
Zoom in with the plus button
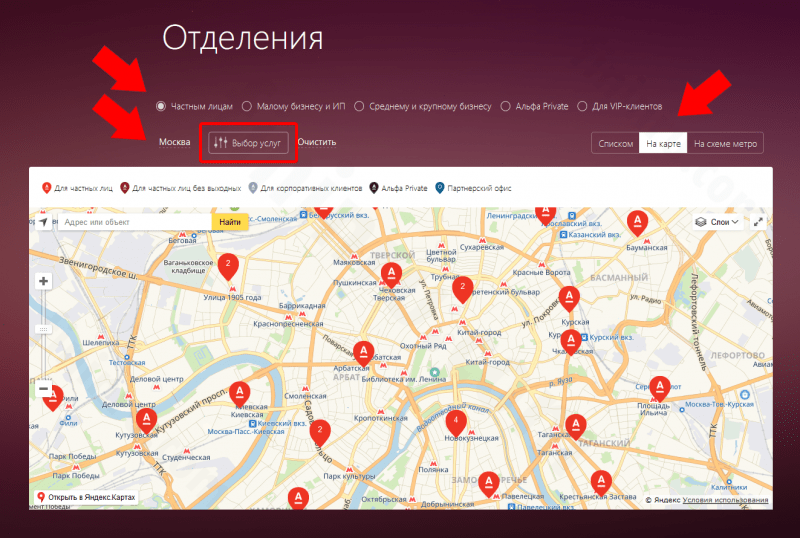[44, 281]
